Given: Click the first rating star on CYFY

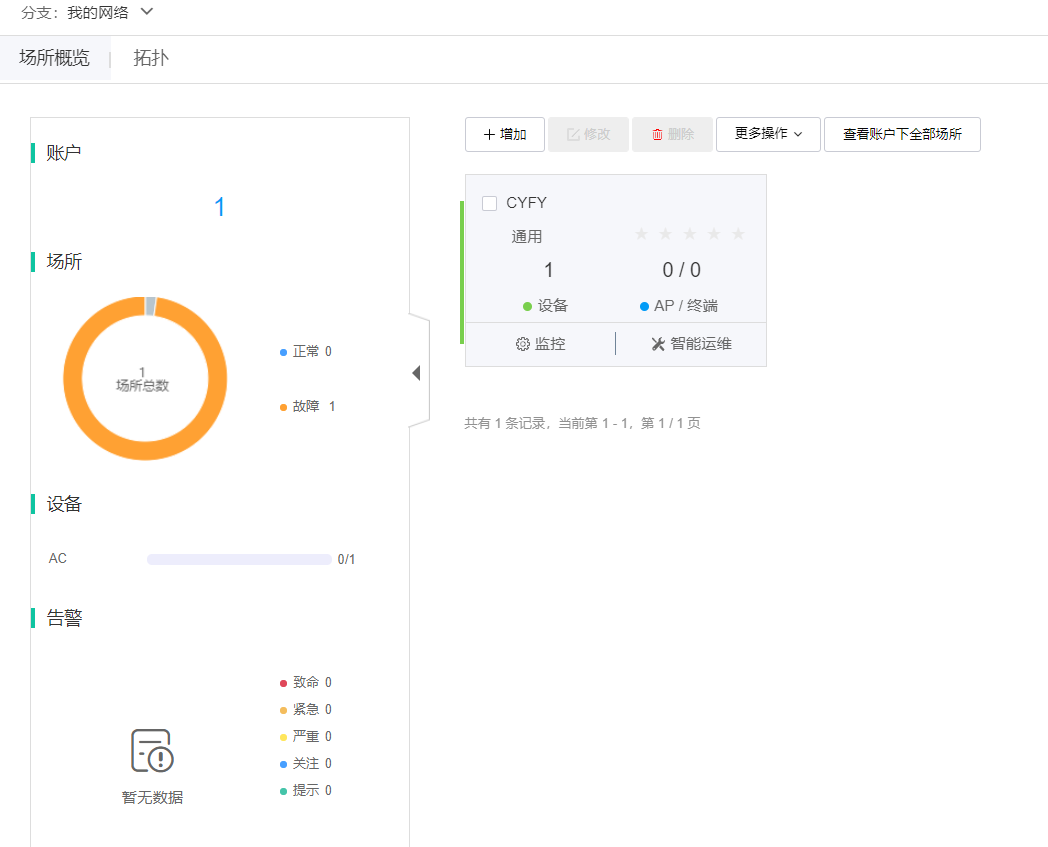Looking at the screenshot, I should 642,233.
